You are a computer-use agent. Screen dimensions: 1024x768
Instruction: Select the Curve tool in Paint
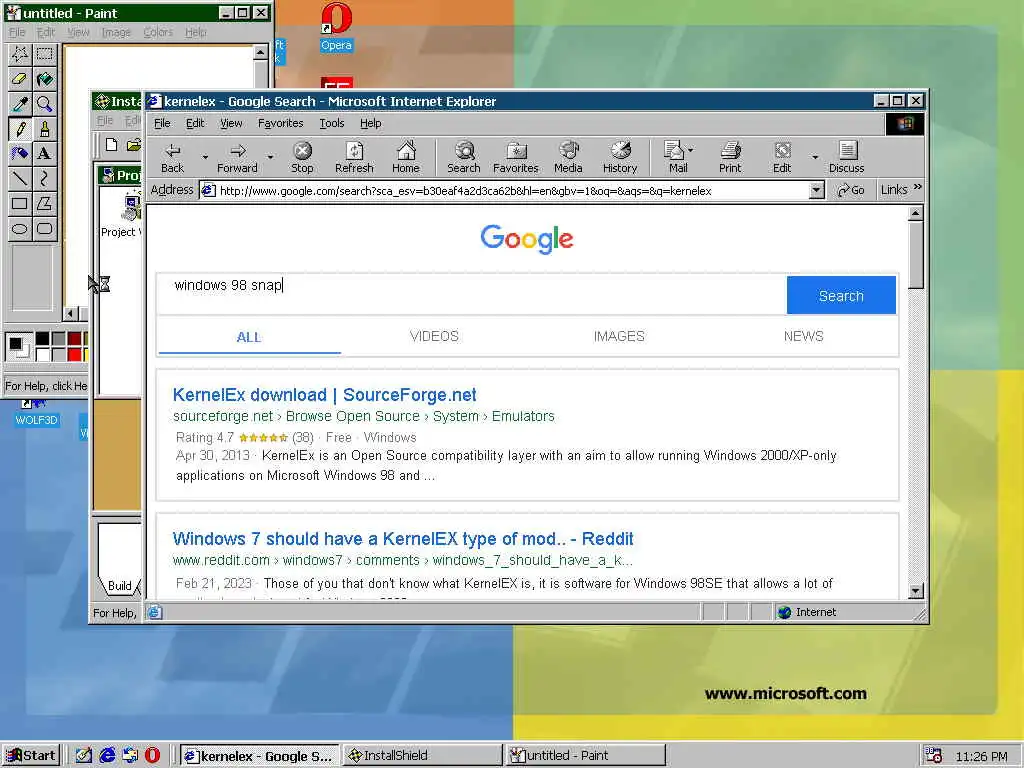point(44,178)
